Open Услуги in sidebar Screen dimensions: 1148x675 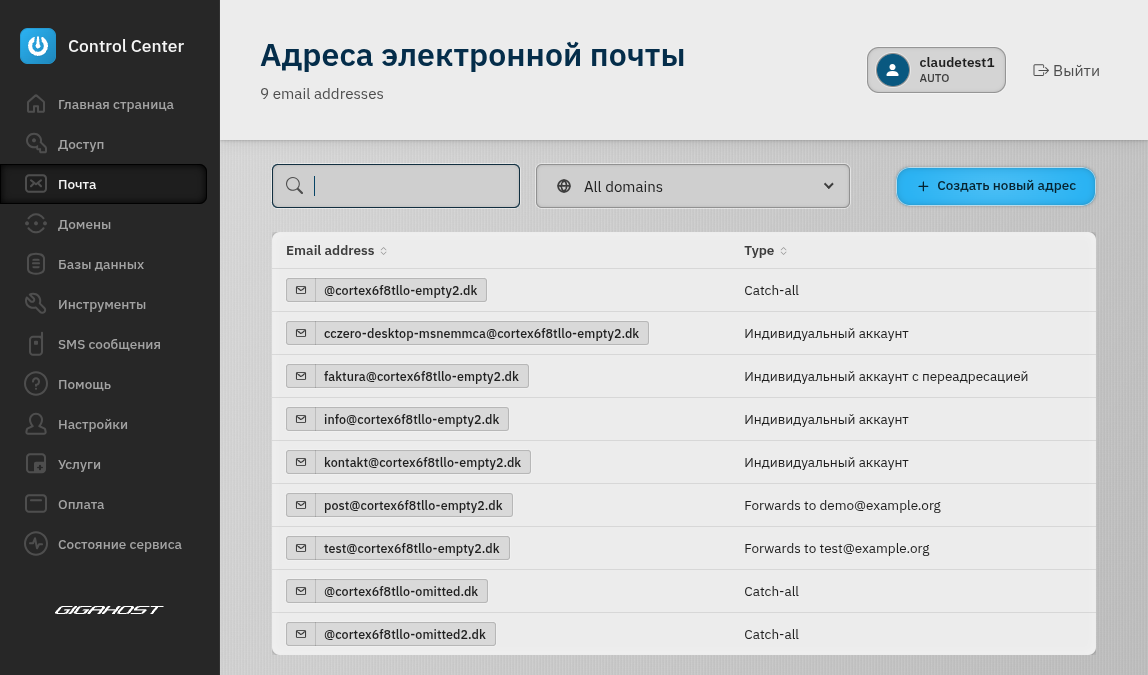pyautogui.click(x=103, y=464)
